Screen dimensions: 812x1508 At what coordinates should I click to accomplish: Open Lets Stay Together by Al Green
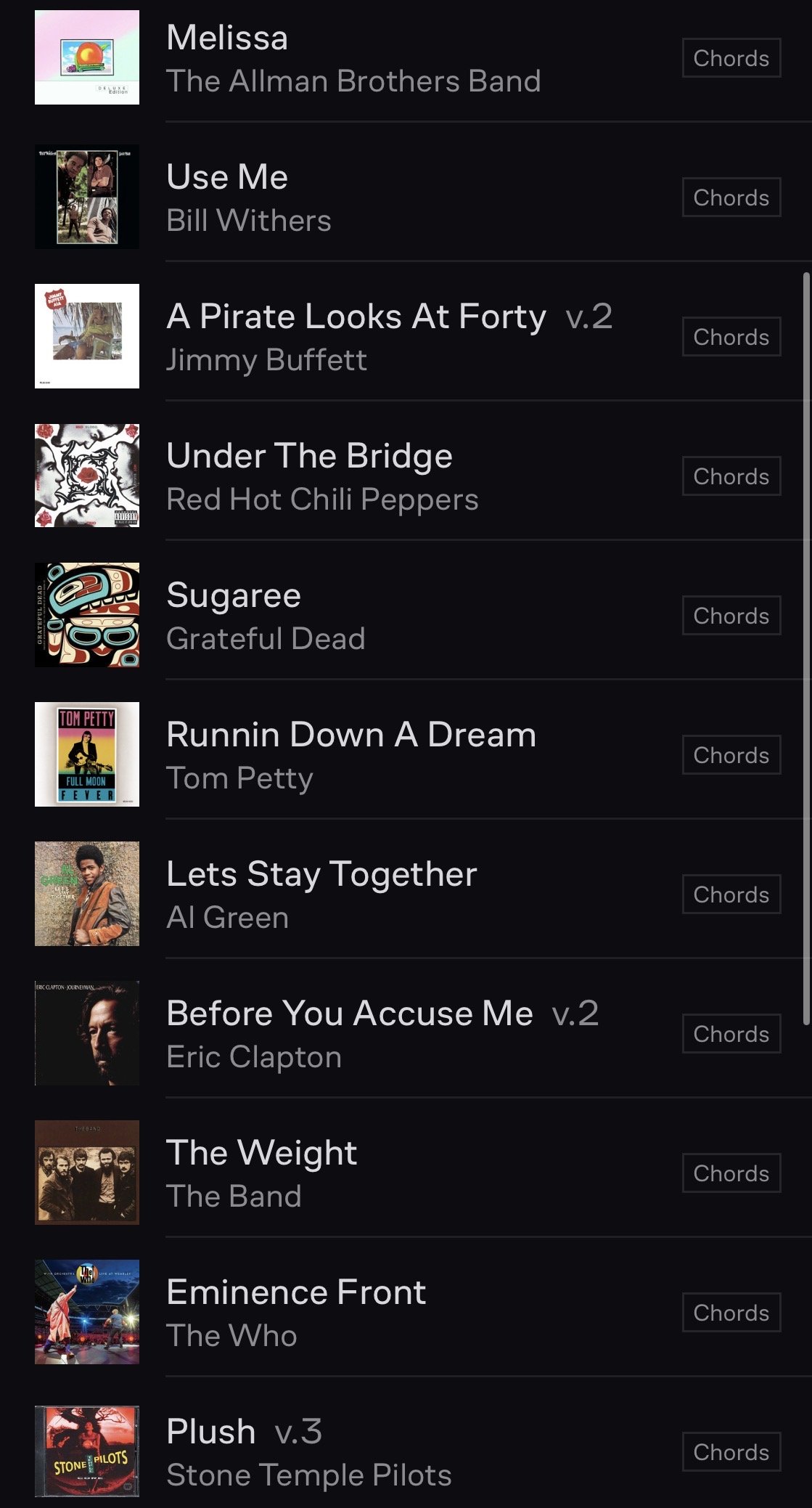pos(416,894)
